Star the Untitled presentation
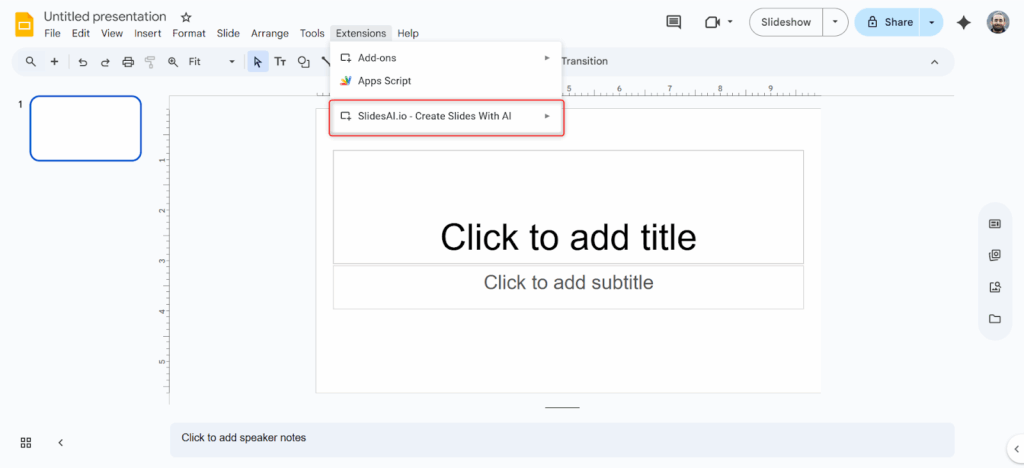1024x468 pixels. pos(186,17)
